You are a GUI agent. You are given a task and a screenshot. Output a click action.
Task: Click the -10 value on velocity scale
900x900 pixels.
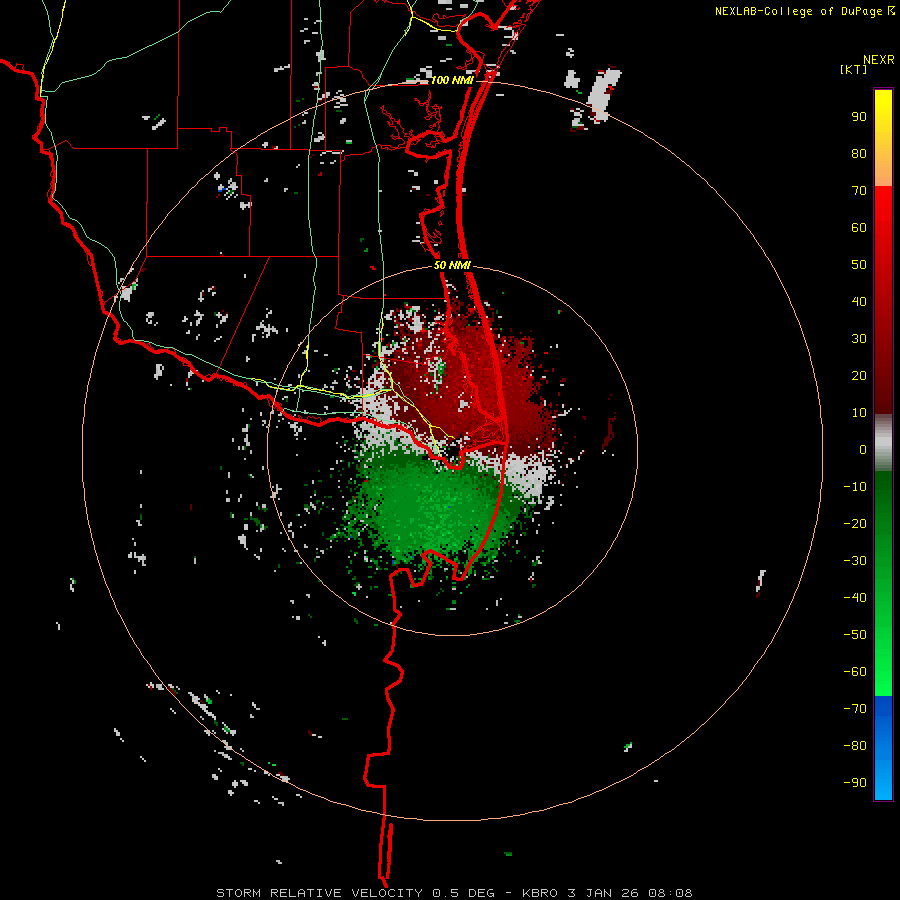(x=855, y=487)
